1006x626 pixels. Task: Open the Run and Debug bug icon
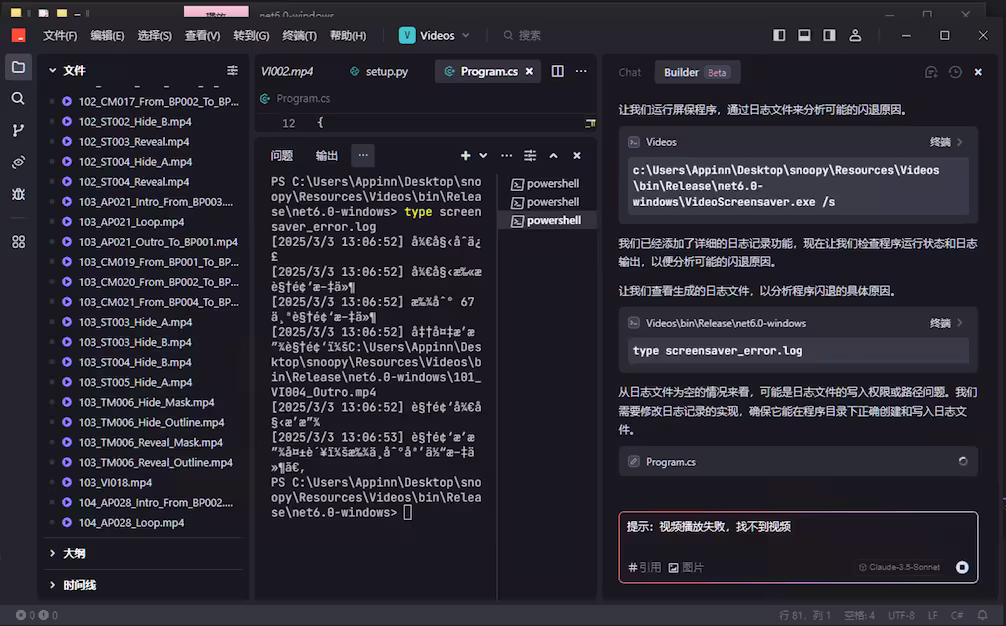pyautogui.click(x=18, y=194)
